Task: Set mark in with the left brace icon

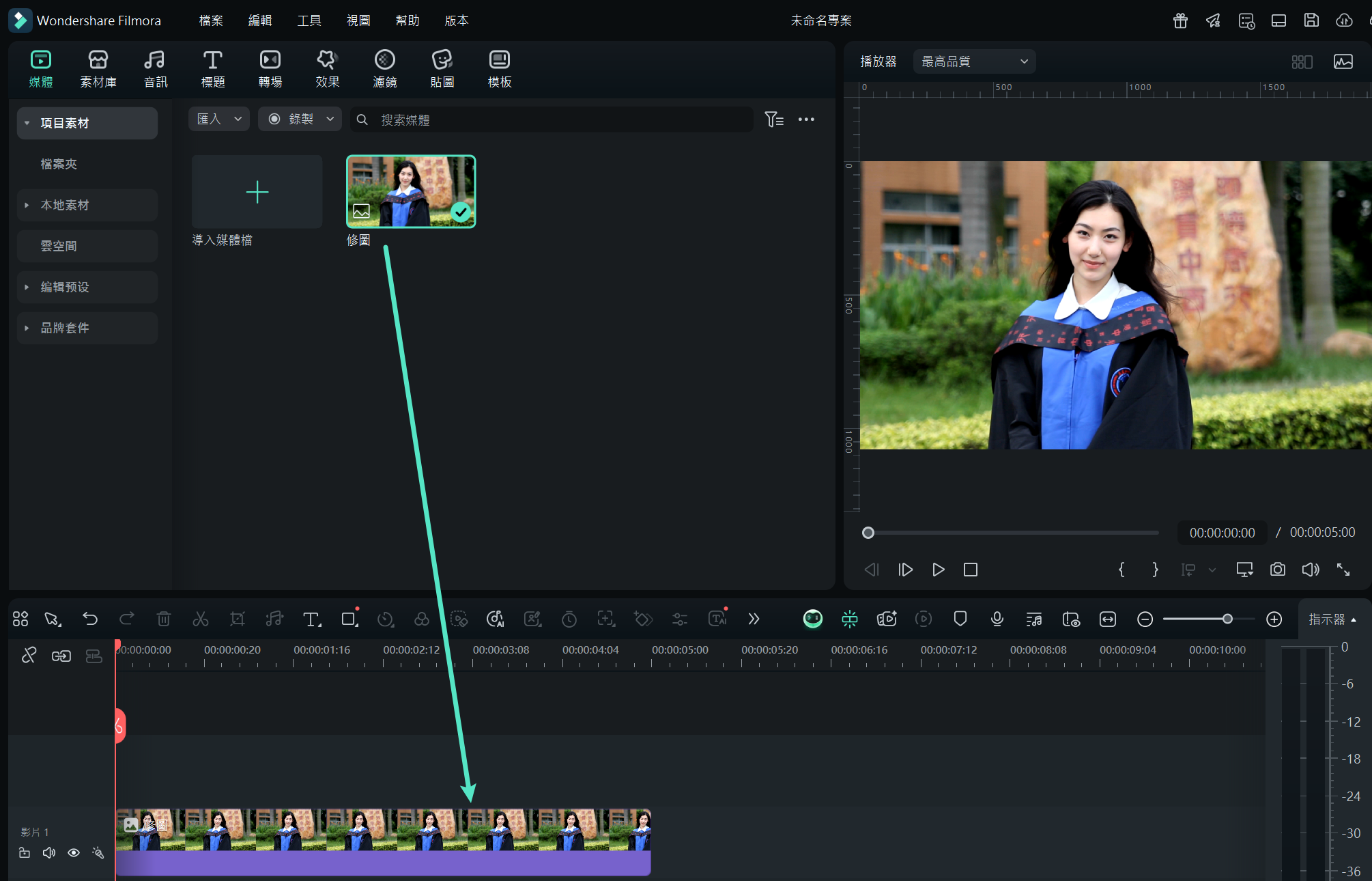Action: point(1121,570)
